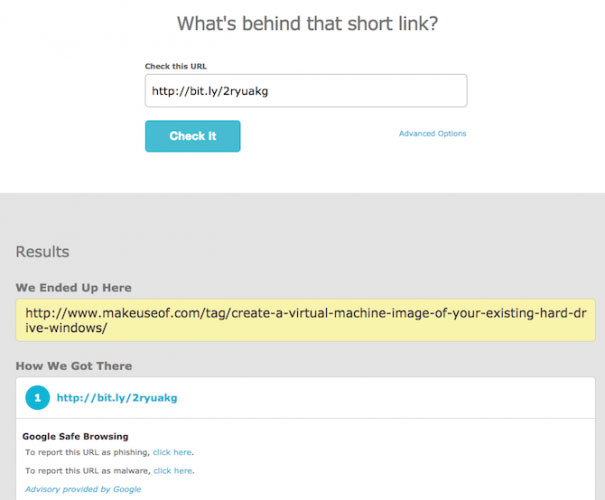Screen dimensions: 605x500
Task: Click the Google Safe Browsing heading
Action: (75, 436)
